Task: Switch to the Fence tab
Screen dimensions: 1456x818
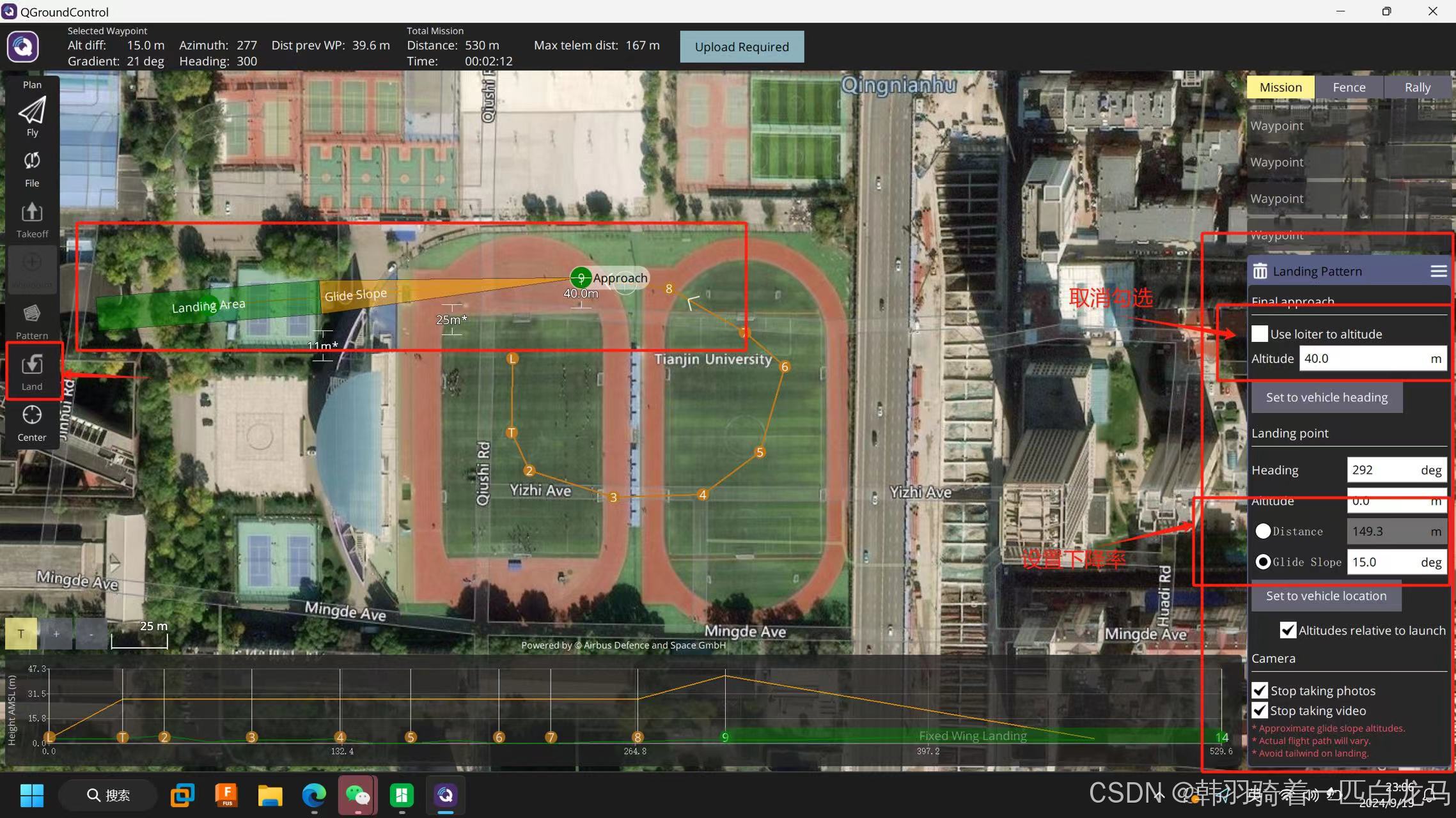Action: (x=1349, y=88)
